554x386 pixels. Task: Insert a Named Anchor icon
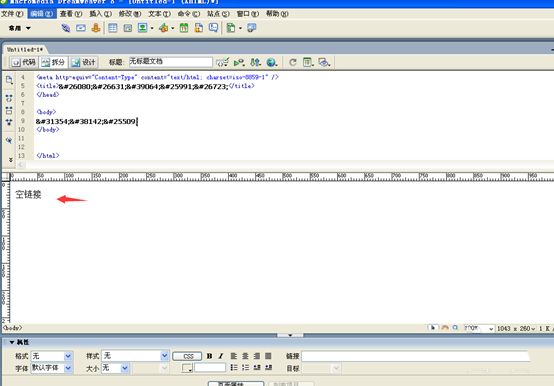pos(96,28)
